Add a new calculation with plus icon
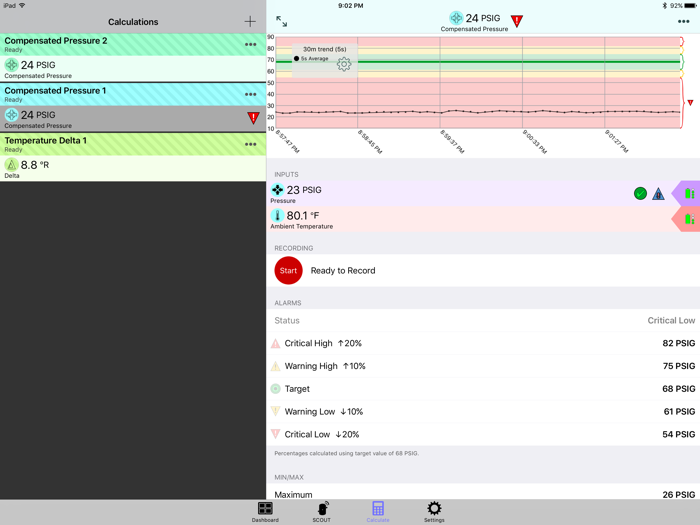 (250, 21)
